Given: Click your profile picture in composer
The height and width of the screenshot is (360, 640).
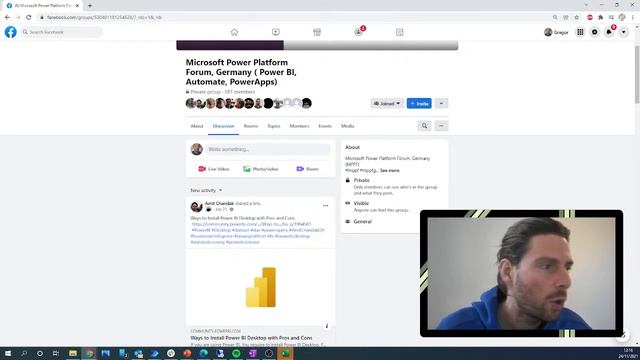Looking at the screenshot, I should click(x=196, y=149).
